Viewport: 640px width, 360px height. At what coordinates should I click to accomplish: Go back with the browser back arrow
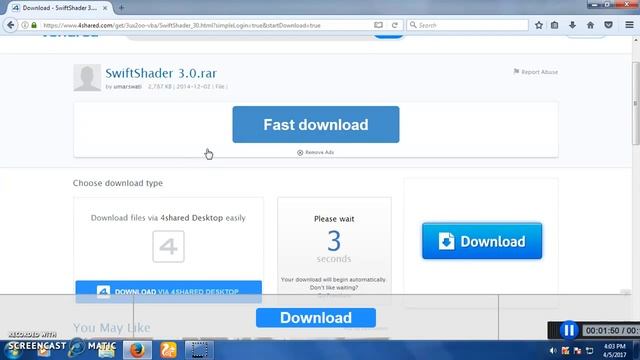point(11,25)
